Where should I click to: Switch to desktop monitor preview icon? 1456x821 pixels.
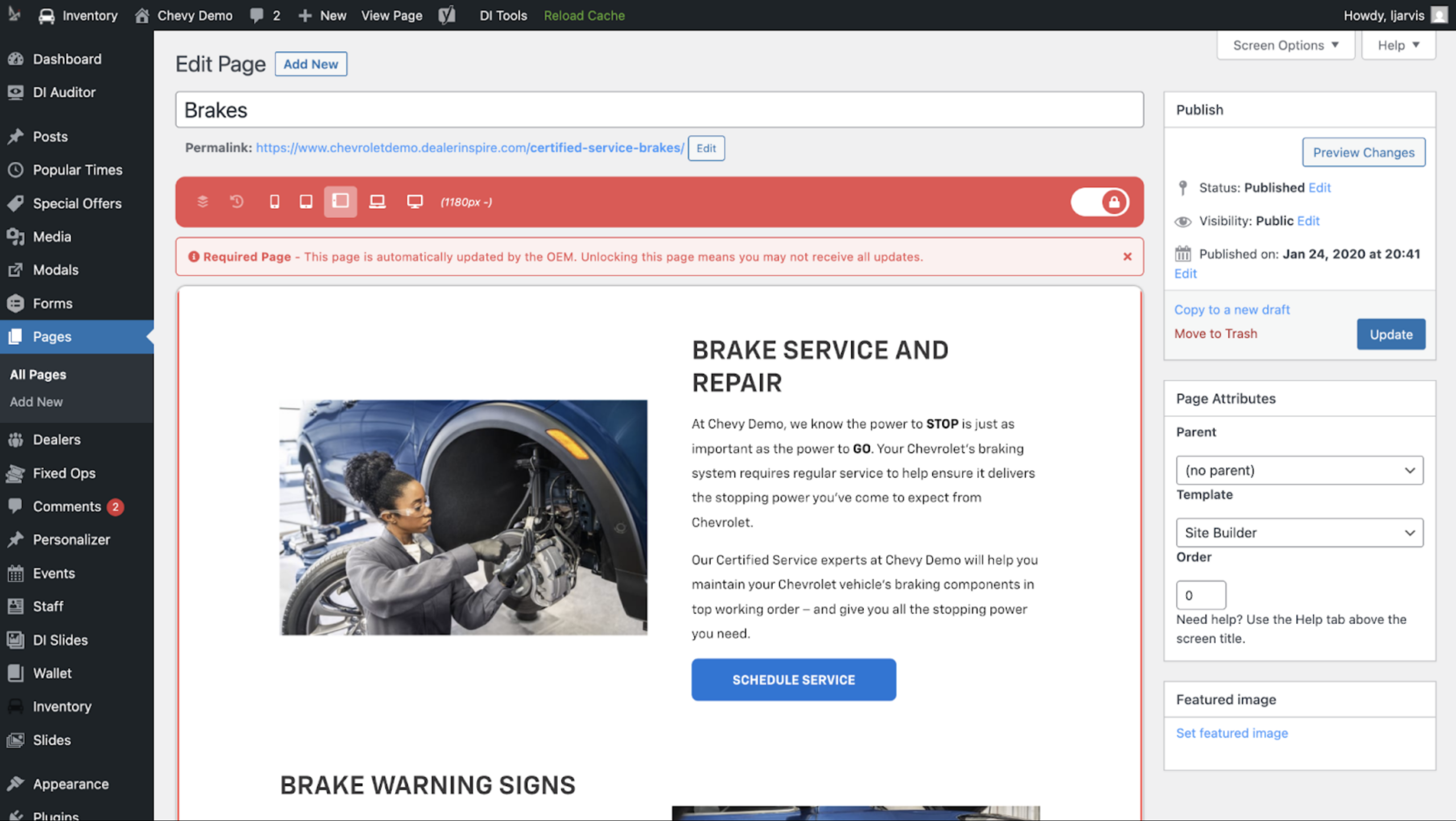click(415, 201)
